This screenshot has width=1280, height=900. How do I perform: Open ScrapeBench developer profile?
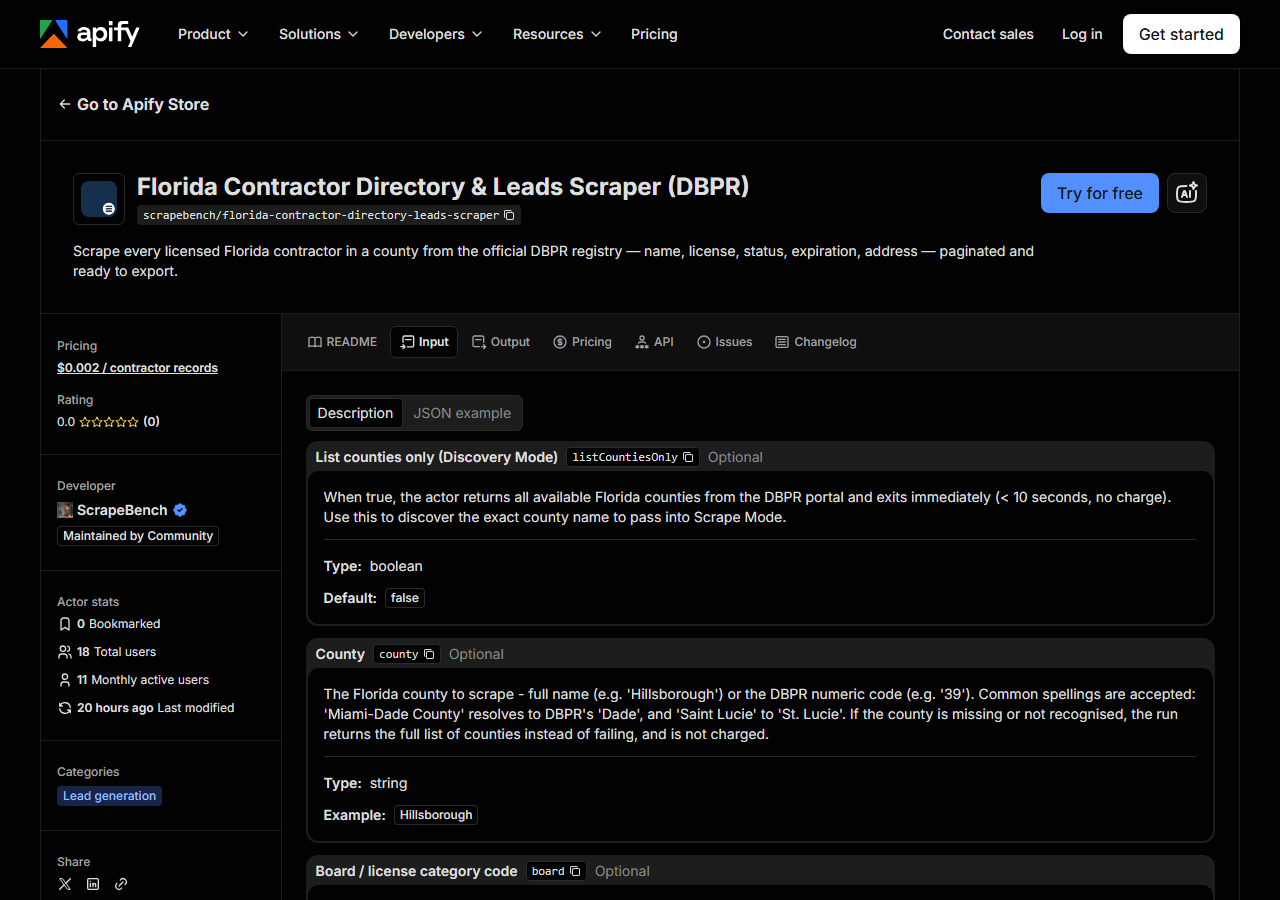tap(123, 510)
